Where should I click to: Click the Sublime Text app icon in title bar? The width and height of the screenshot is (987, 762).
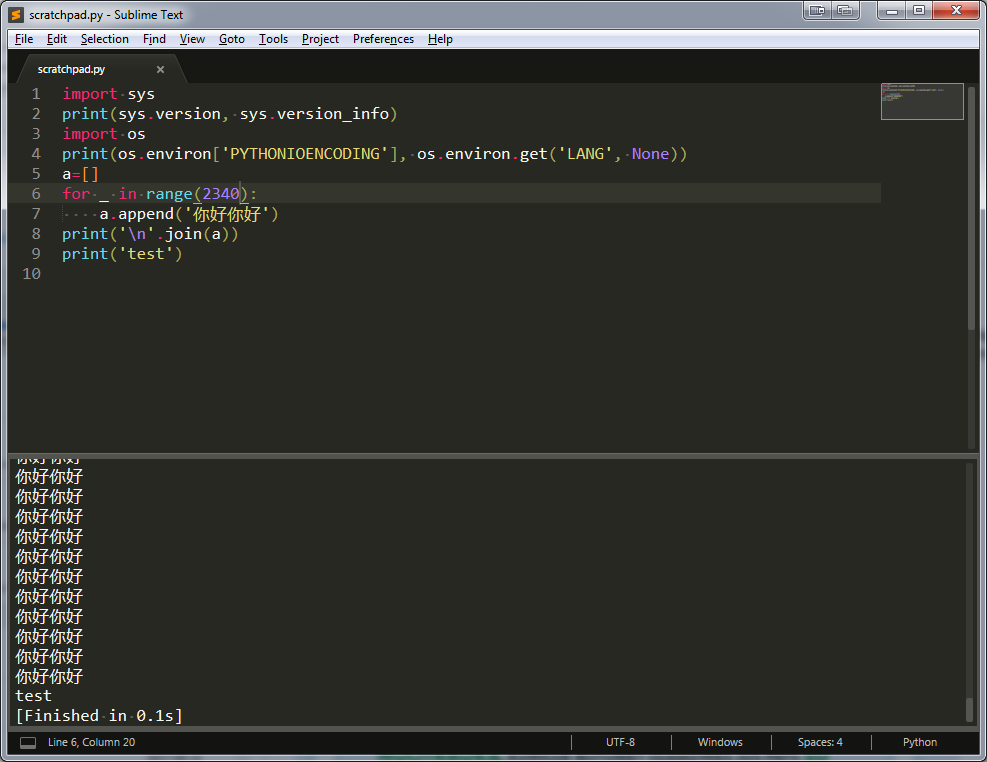coord(16,14)
